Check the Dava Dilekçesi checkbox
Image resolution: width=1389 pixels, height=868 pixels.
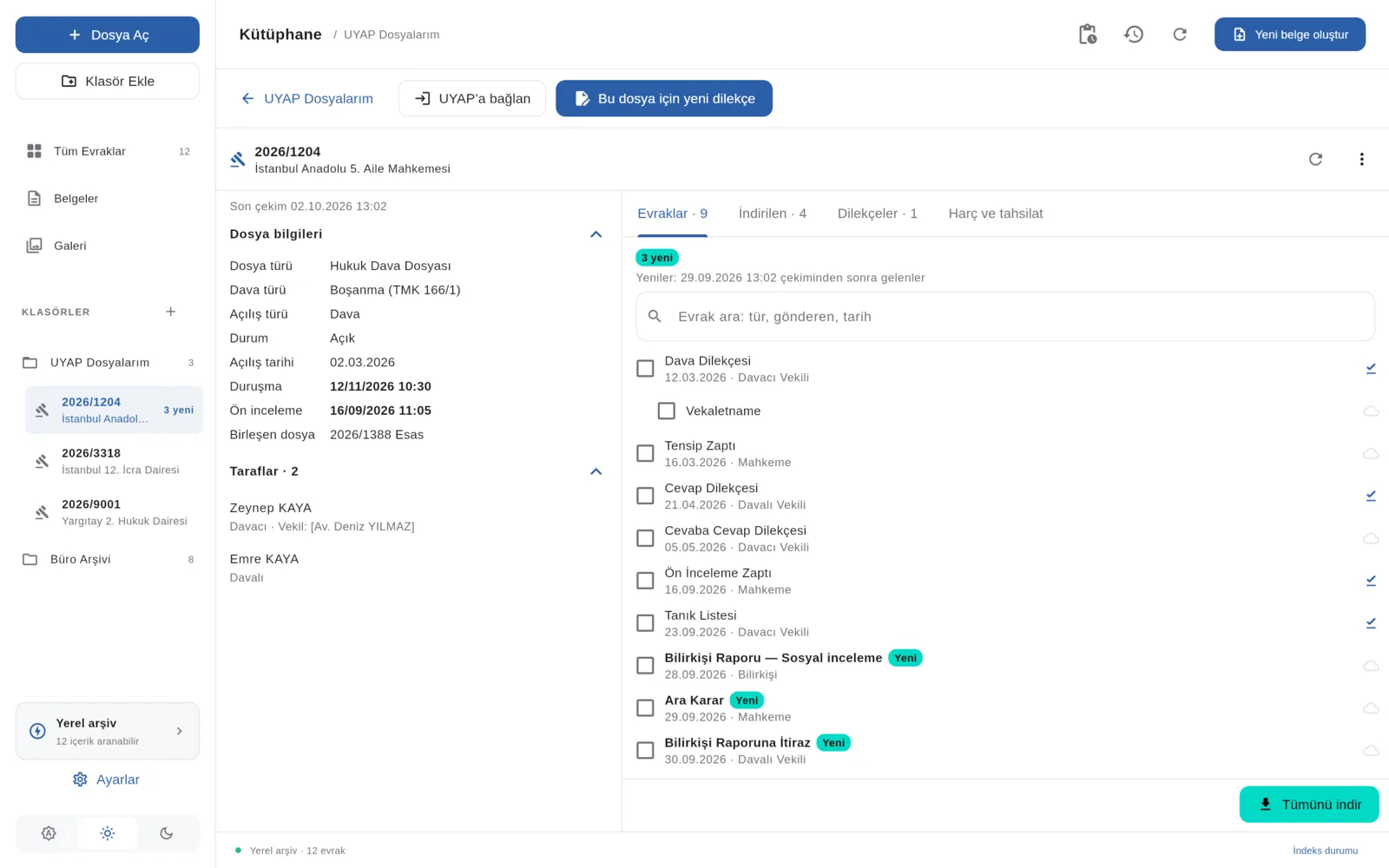click(645, 369)
